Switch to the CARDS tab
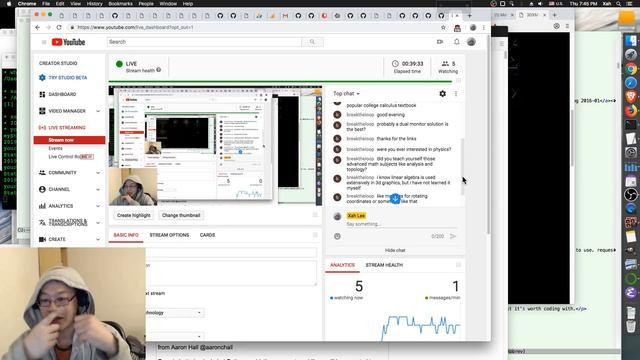 207,235
